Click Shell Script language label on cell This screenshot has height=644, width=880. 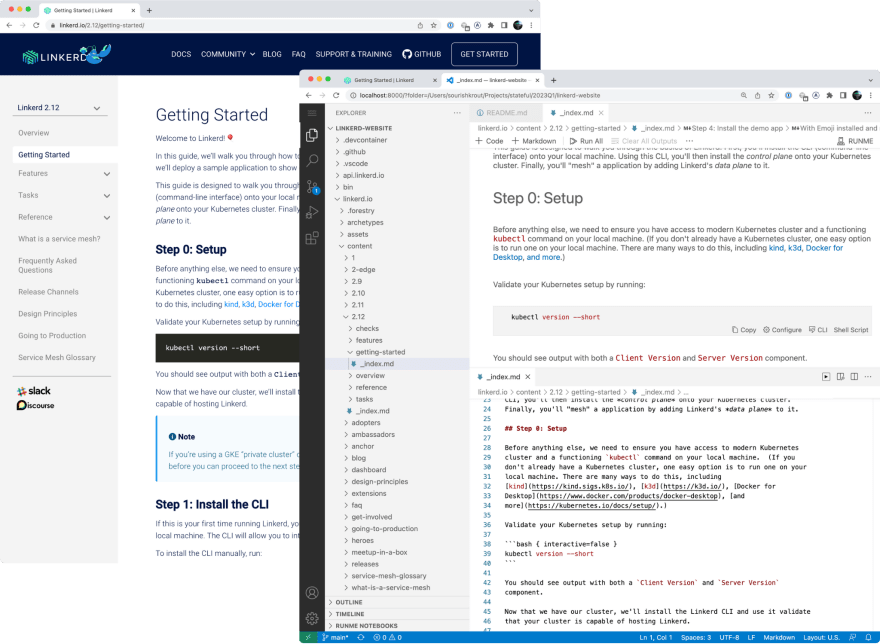pyautogui.click(x=851, y=330)
